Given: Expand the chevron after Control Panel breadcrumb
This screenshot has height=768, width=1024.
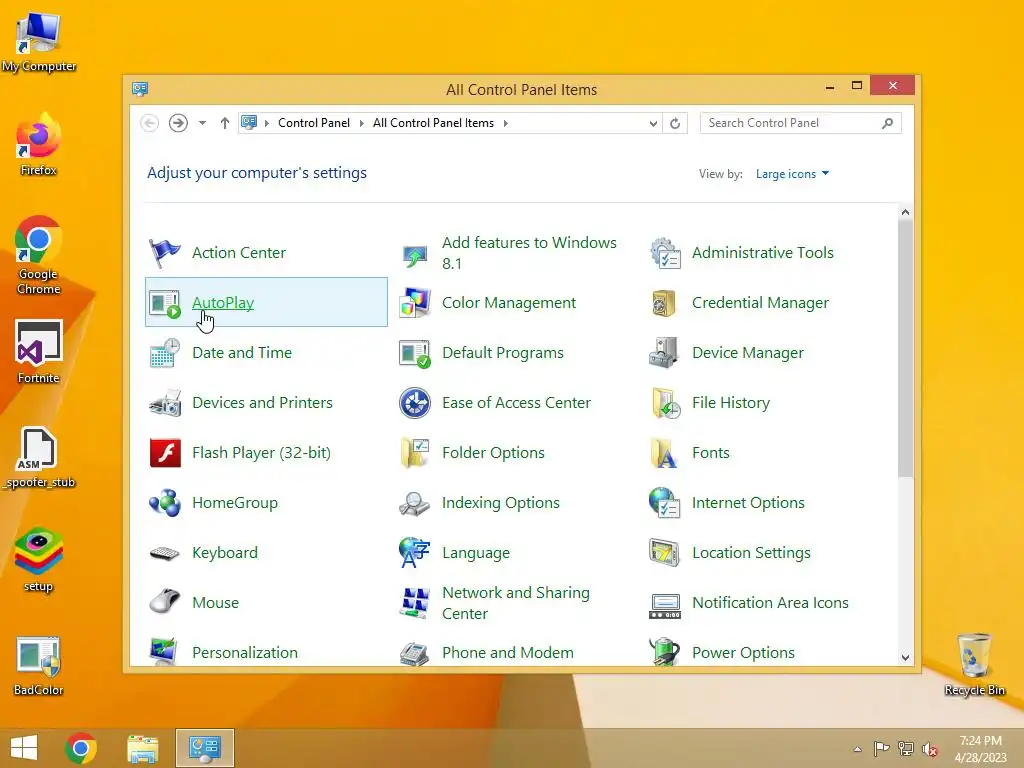Looking at the screenshot, I should tap(361, 123).
